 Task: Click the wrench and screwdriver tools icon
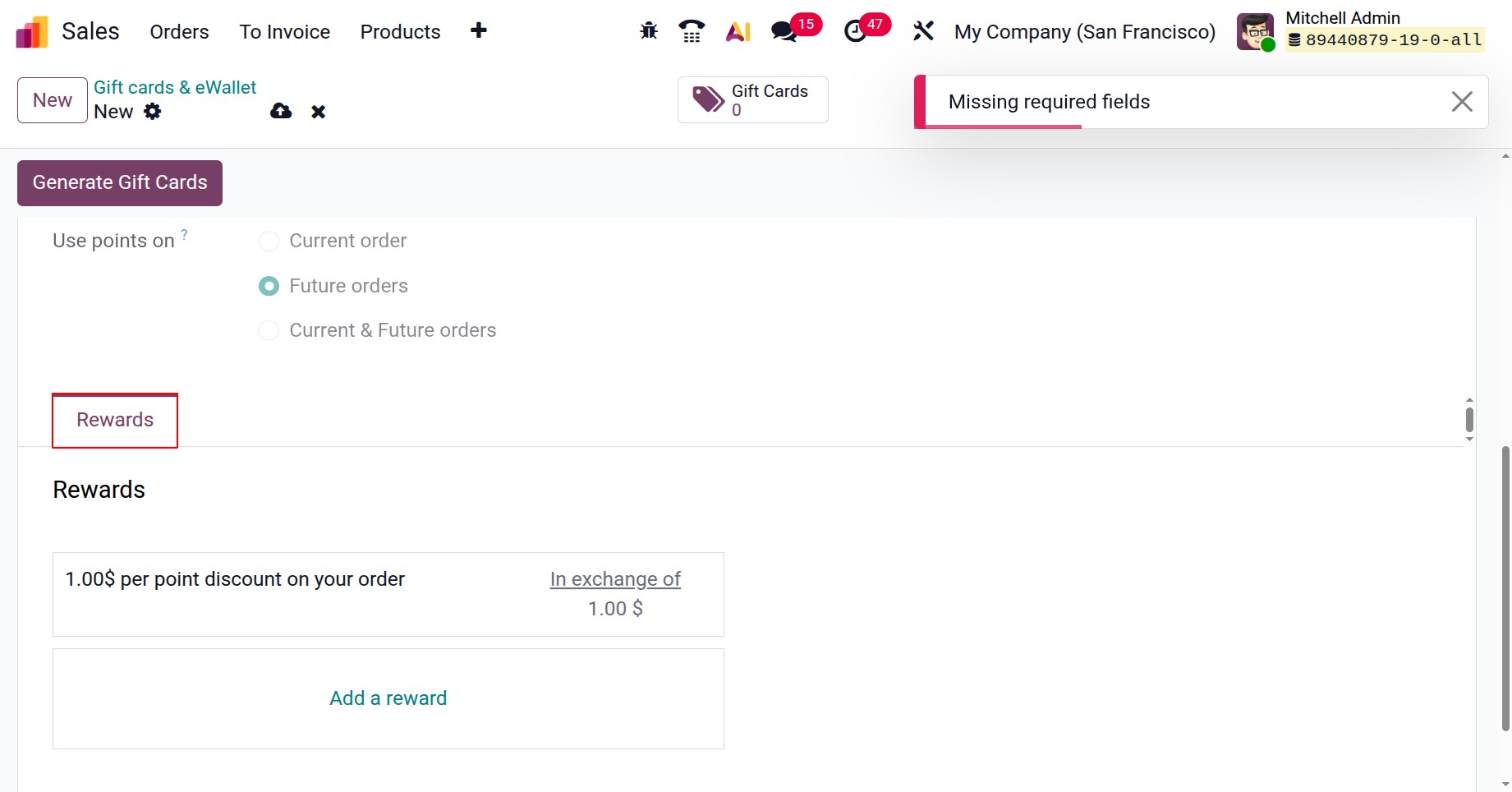pos(923,31)
